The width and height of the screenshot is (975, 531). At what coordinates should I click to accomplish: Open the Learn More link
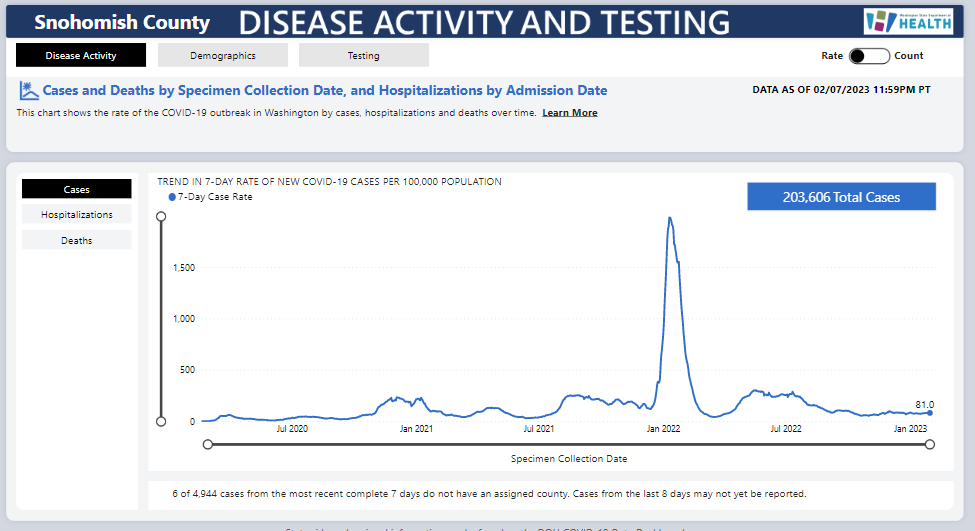(570, 113)
